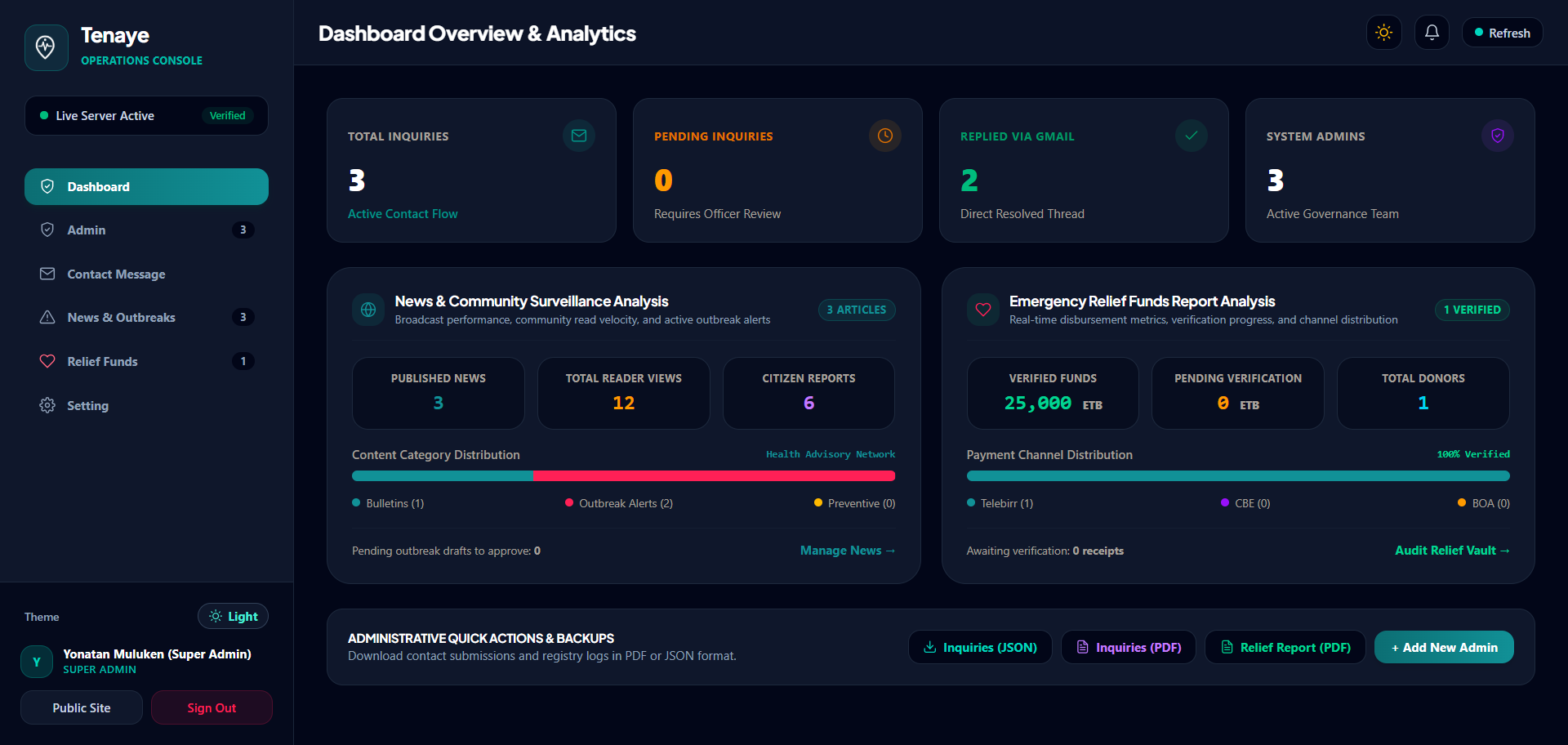Toggle light mode via sun icon in header
Screen dimensions: 1568x745
tap(1383, 33)
